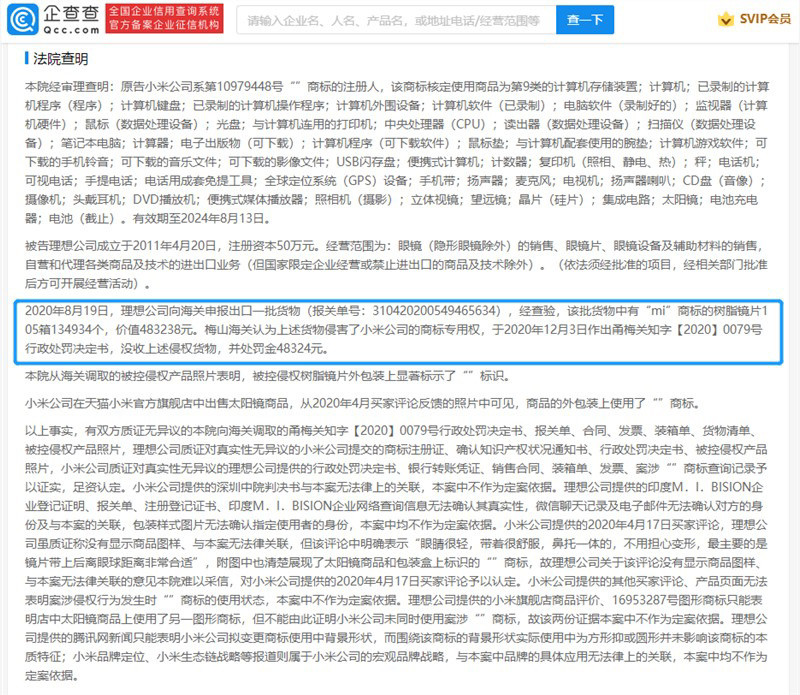Open the SVIP会员 membership link

click(x=765, y=19)
